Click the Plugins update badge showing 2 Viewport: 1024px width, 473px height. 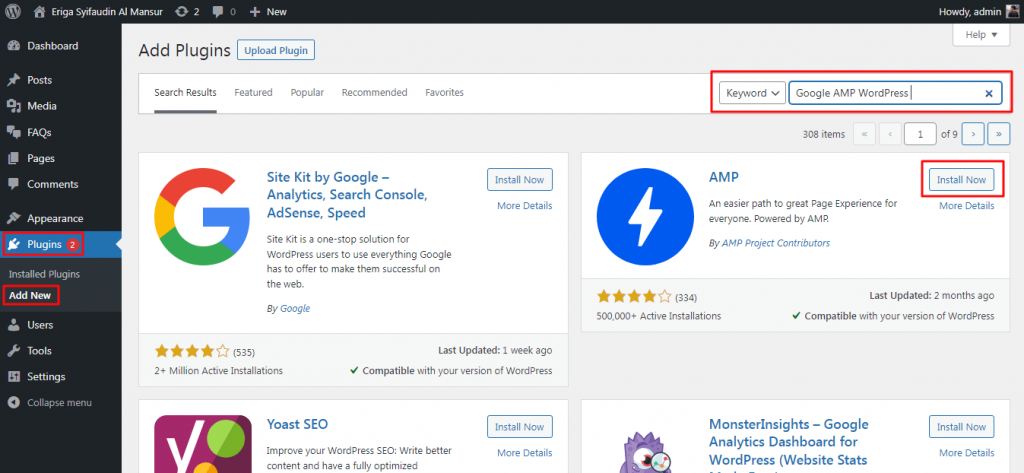[x=72, y=244]
